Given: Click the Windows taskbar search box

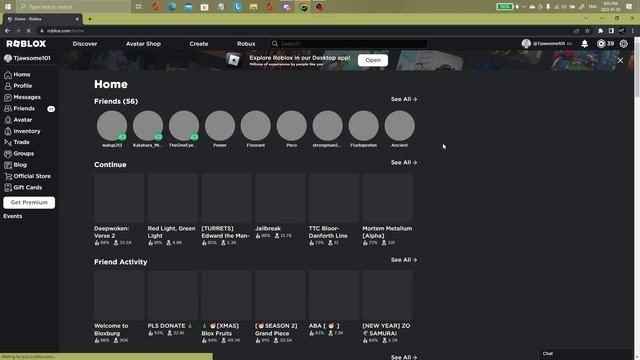Looking at the screenshot, I should (x=73, y=7).
